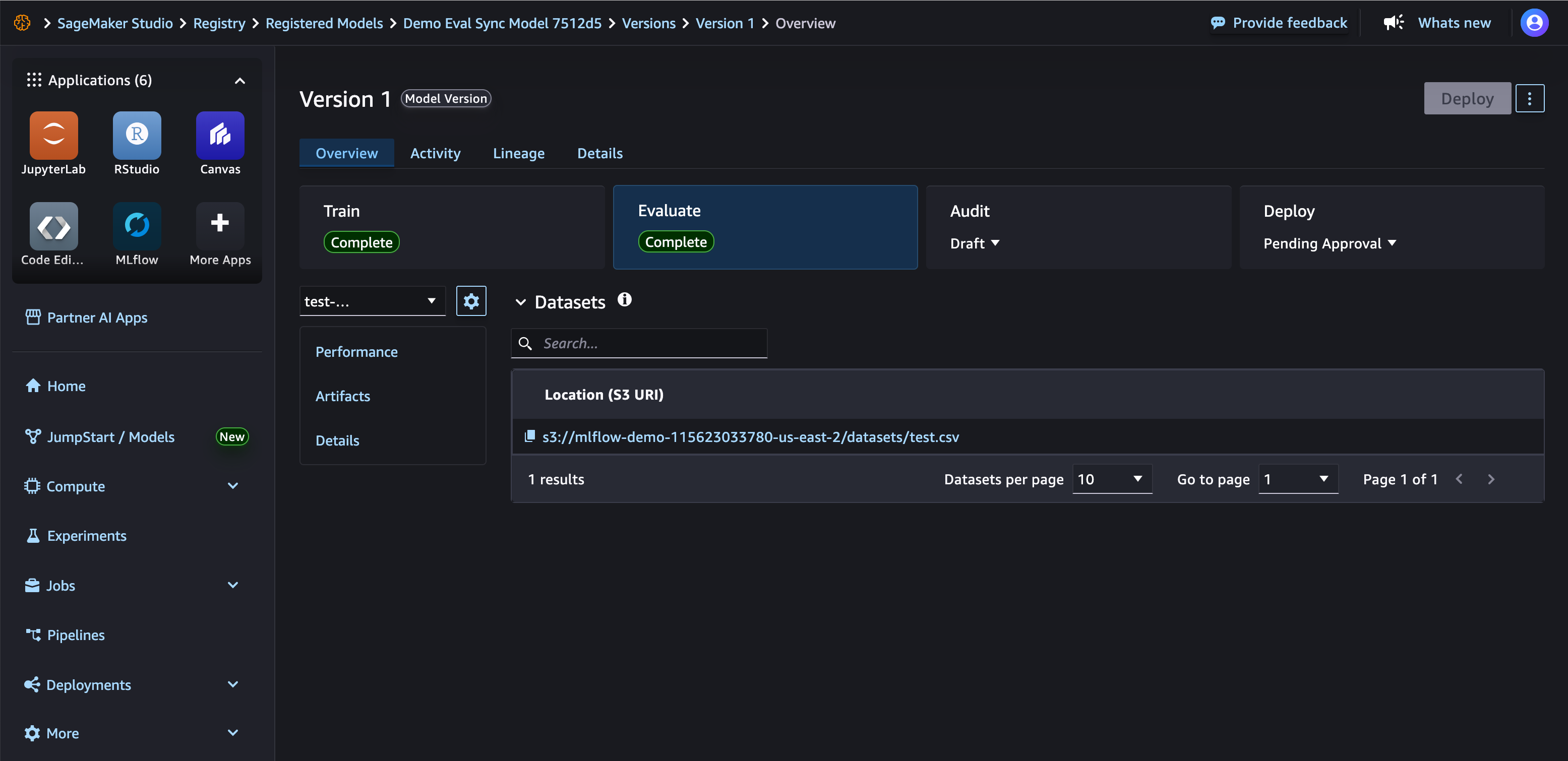Open the Go to page dropdown
1568x761 pixels.
[x=1298, y=479]
